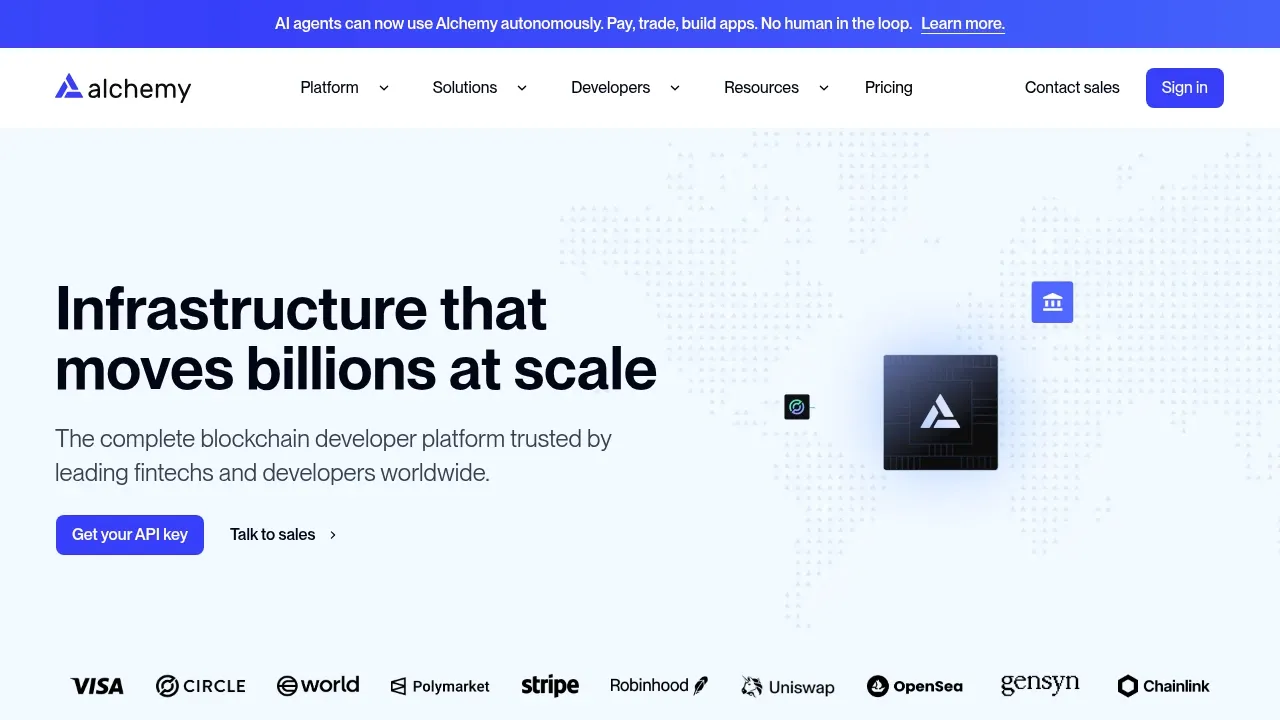
Task: Click the Gensyn logo
Action: [1040, 683]
